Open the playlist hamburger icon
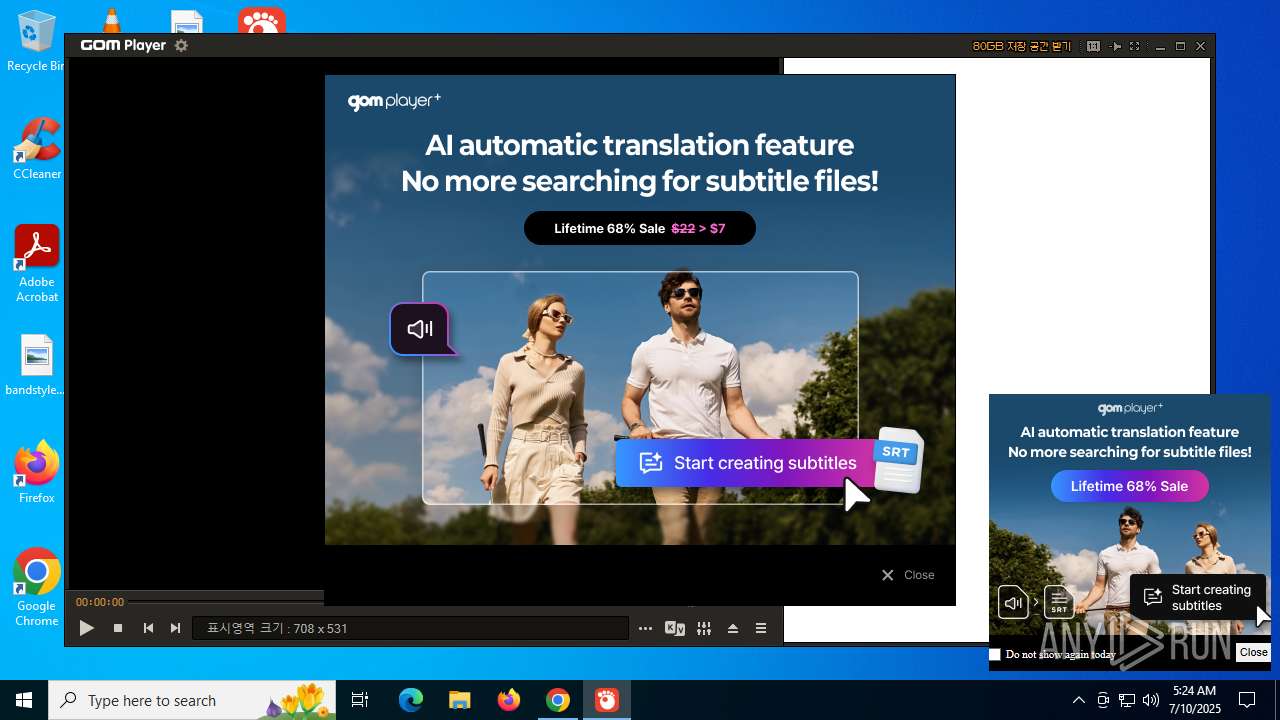The image size is (1280, 720). 761,628
